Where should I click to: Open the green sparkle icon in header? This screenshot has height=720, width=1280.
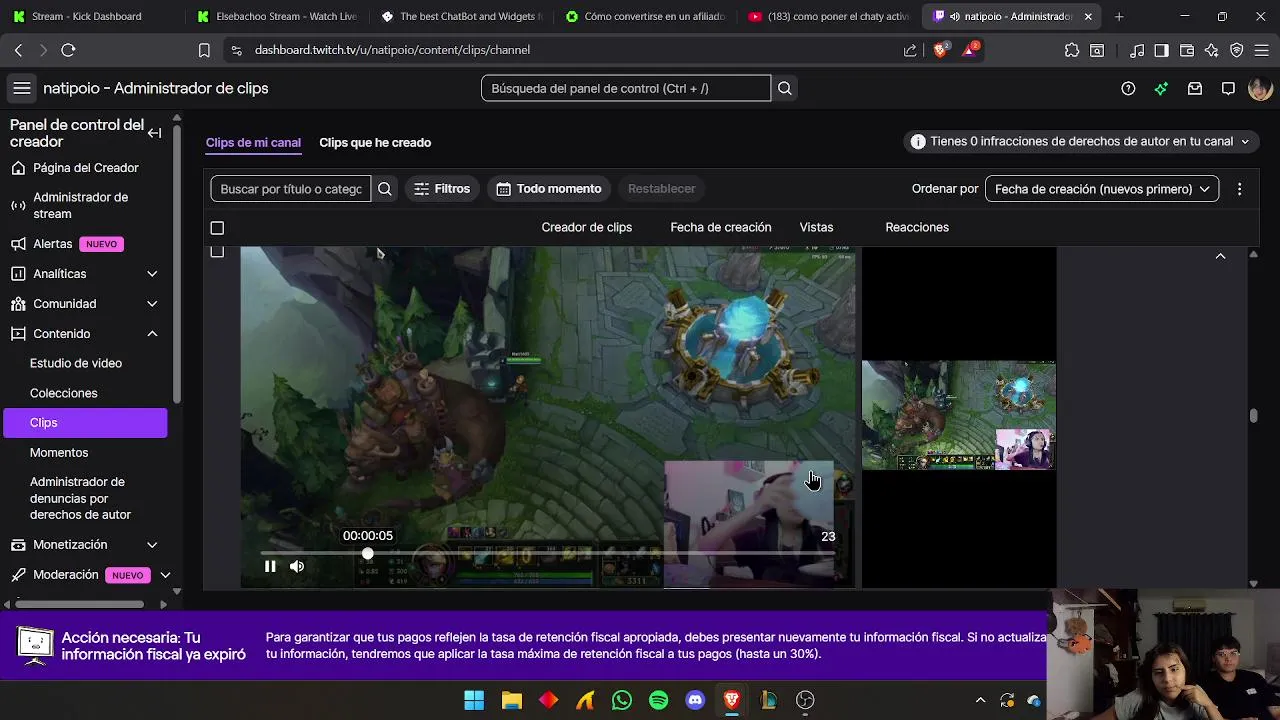(1161, 88)
